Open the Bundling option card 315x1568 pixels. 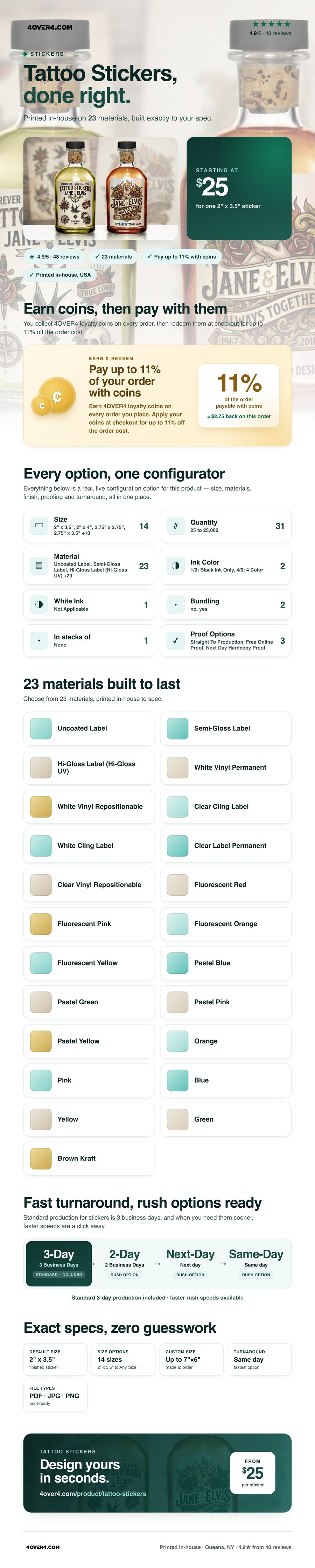226,604
